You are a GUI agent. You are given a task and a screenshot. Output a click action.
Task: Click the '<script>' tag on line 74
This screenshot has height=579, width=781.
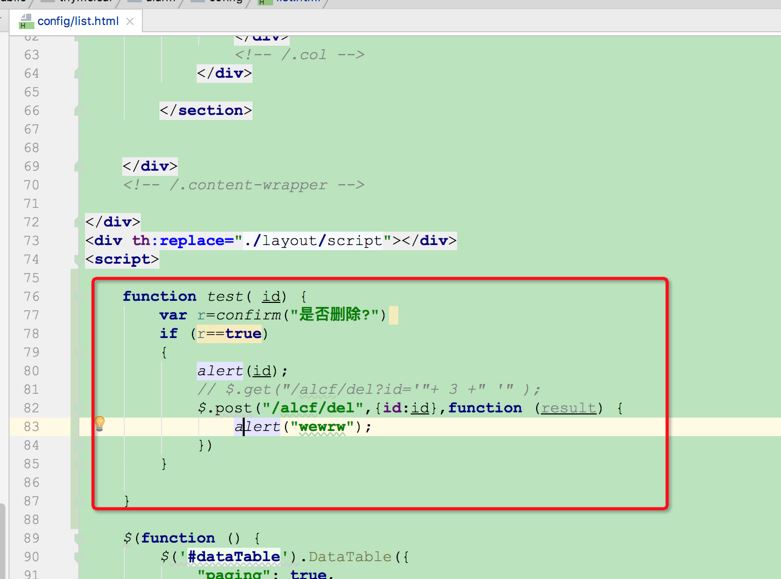pyautogui.click(x=122, y=260)
